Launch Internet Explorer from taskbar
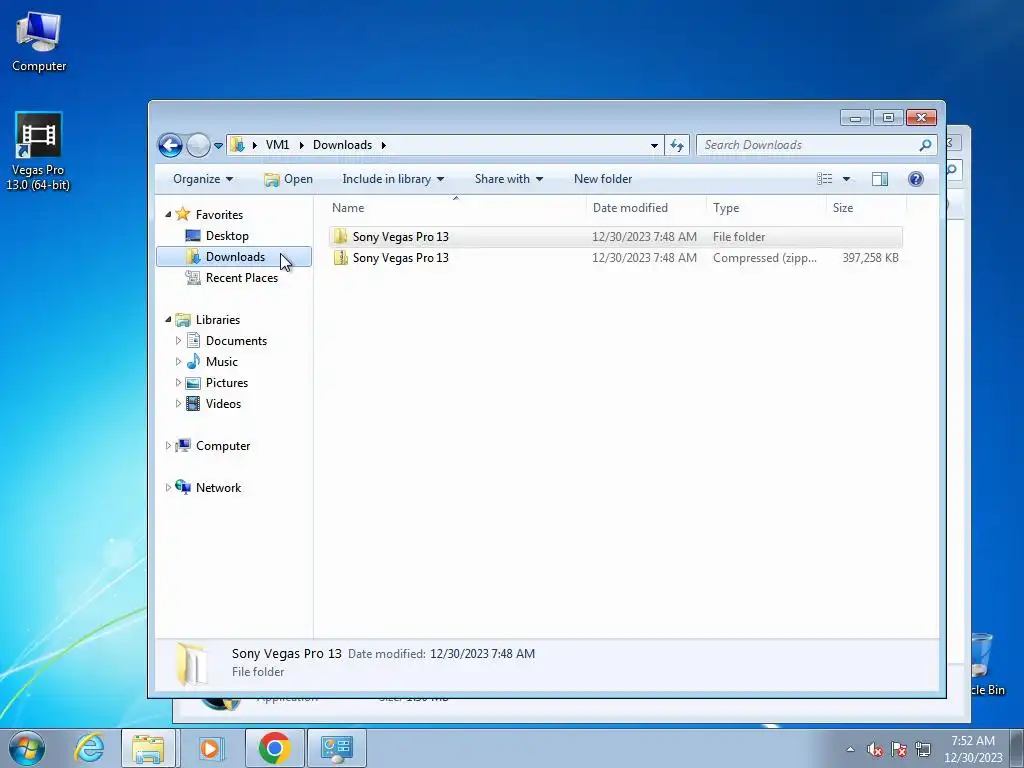 (x=89, y=748)
